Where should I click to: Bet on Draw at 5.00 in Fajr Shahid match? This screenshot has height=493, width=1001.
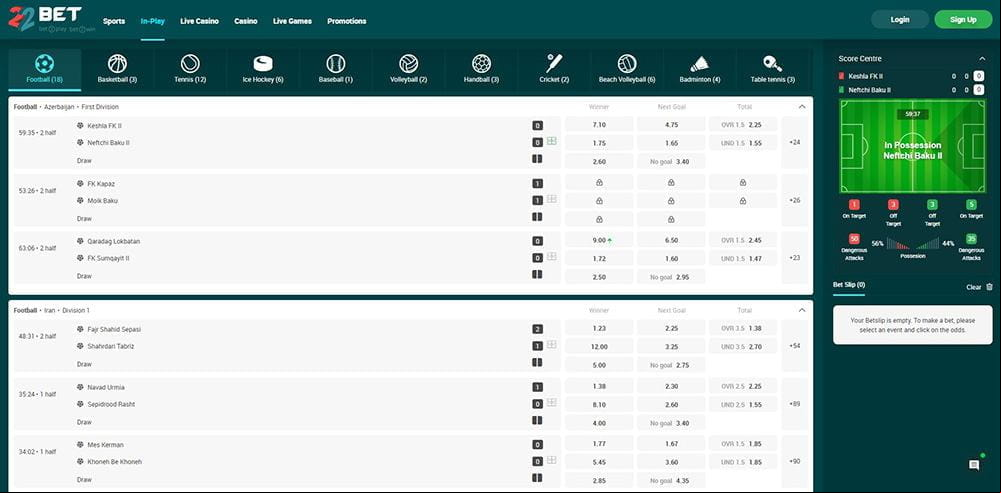click(599, 365)
